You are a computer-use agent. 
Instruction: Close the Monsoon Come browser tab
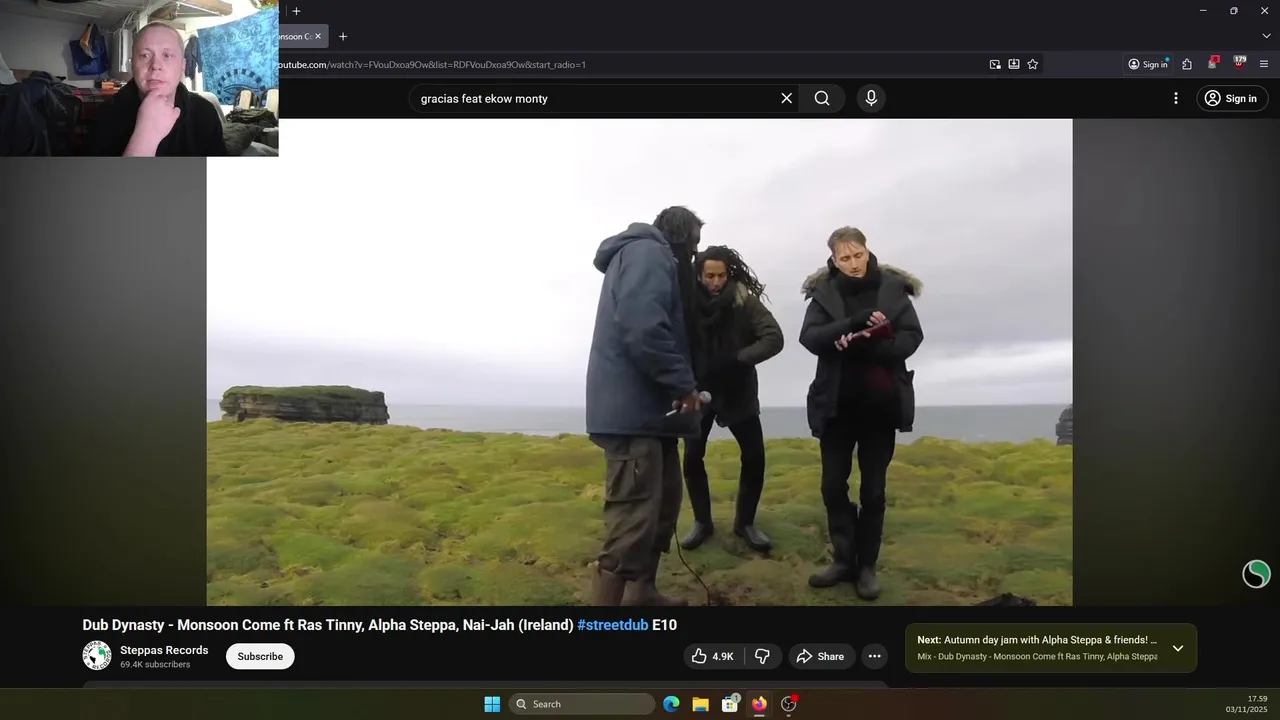[318, 36]
